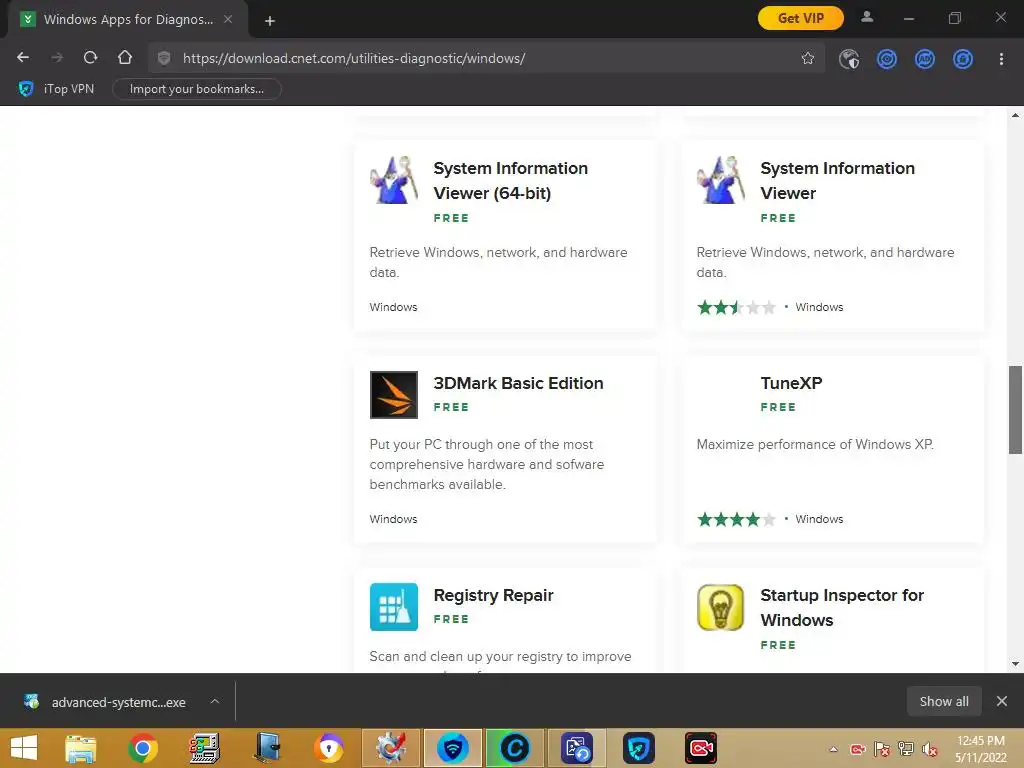Image resolution: width=1024 pixels, height=768 pixels.
Task: Bookmark this page with the star icon
Action: (x=808, y=58)
